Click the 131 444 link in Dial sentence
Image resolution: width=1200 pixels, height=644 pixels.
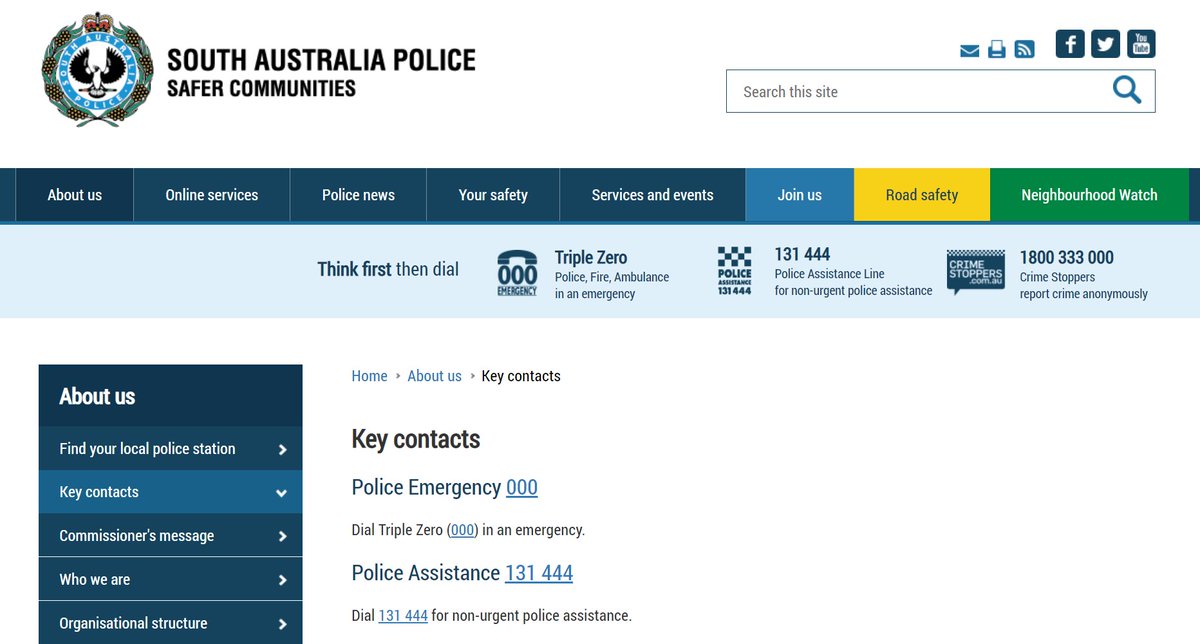pos(403,616)
